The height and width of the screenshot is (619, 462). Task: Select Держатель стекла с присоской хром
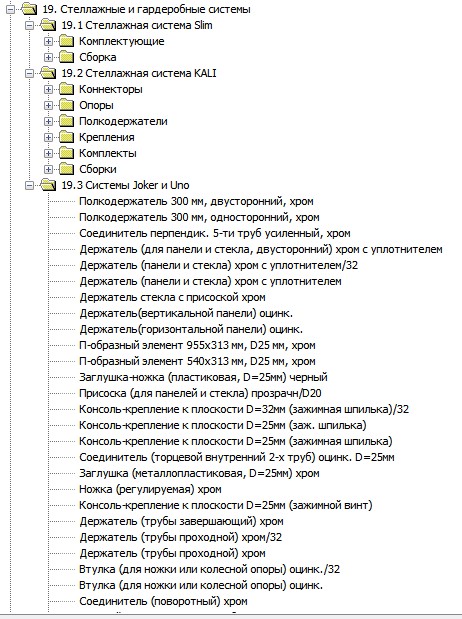point(173,297)
